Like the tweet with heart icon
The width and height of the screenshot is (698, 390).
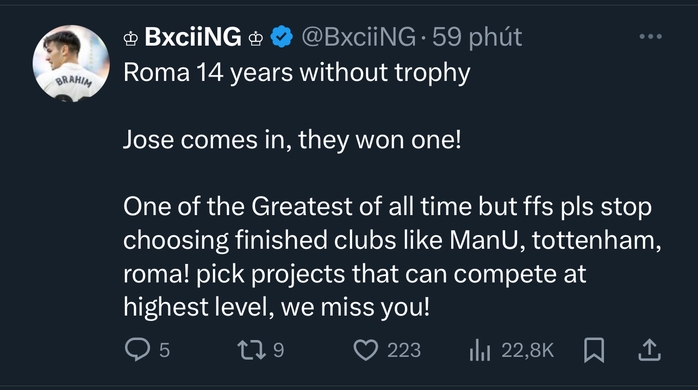pyautogui.click(x=365, y=350)
